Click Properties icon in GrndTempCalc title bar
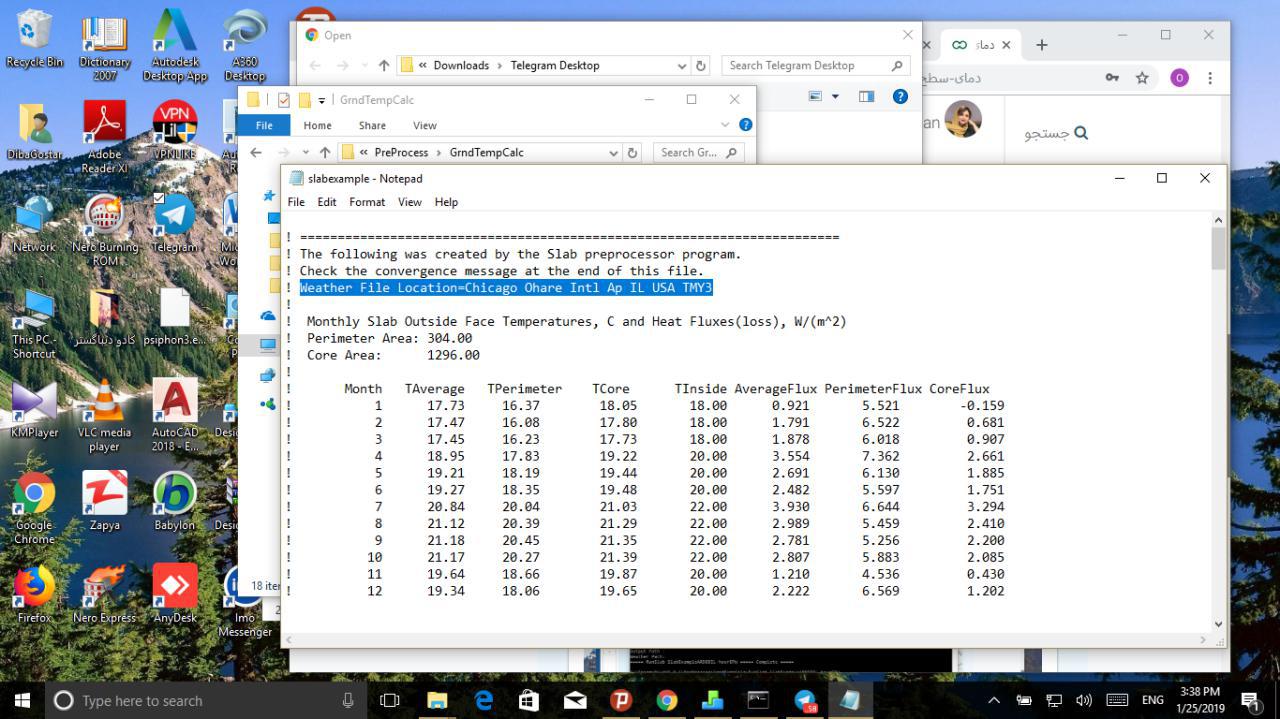The image size is (1280, 719). click(284, 100)
